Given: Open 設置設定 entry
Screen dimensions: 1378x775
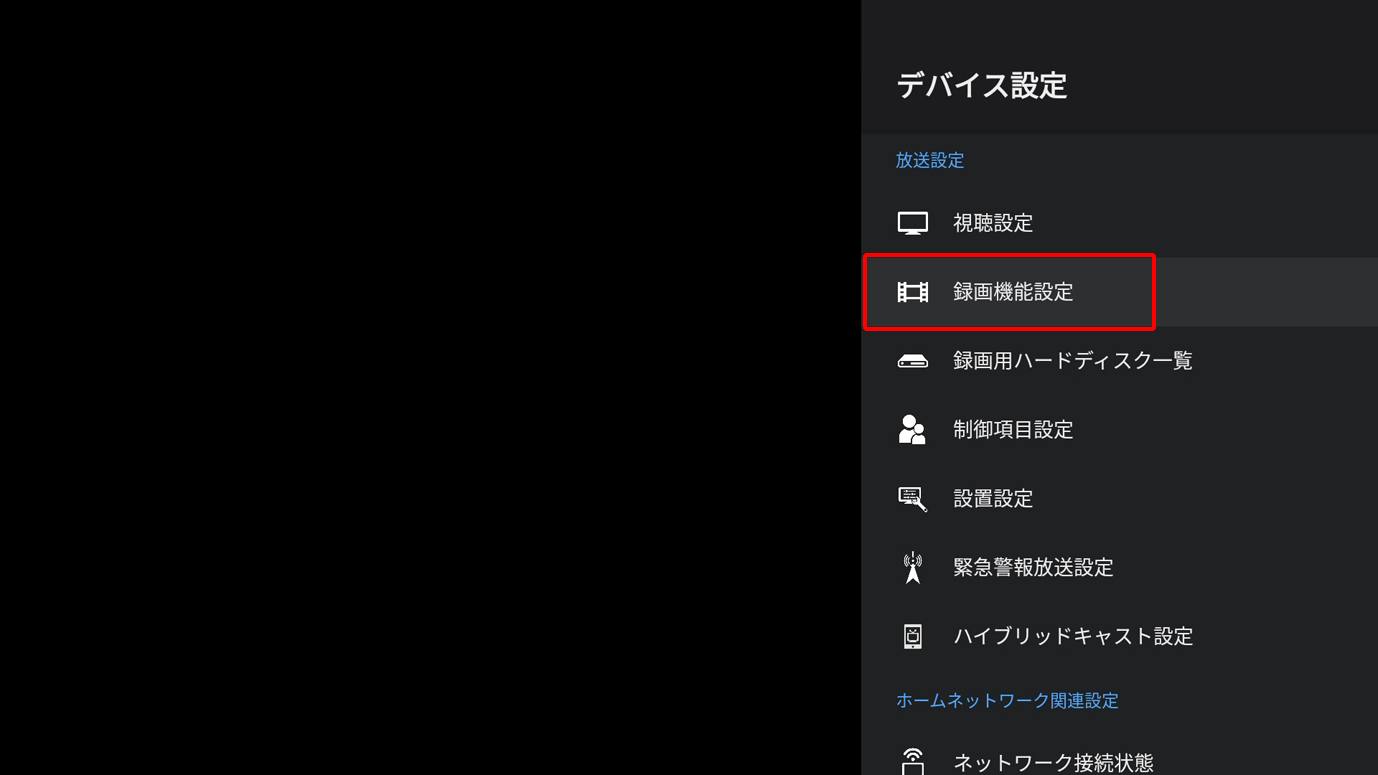Looking at the screenshot, I should click(1120, 498).
